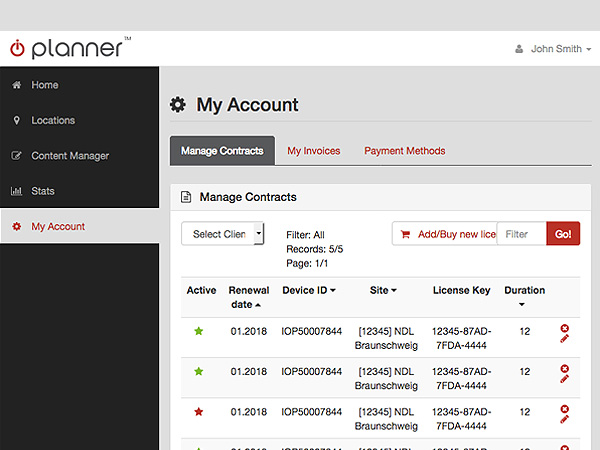Click the Page: 1/1 text
The height and width of the screenshot is (450, 600).
pos(307,263)
